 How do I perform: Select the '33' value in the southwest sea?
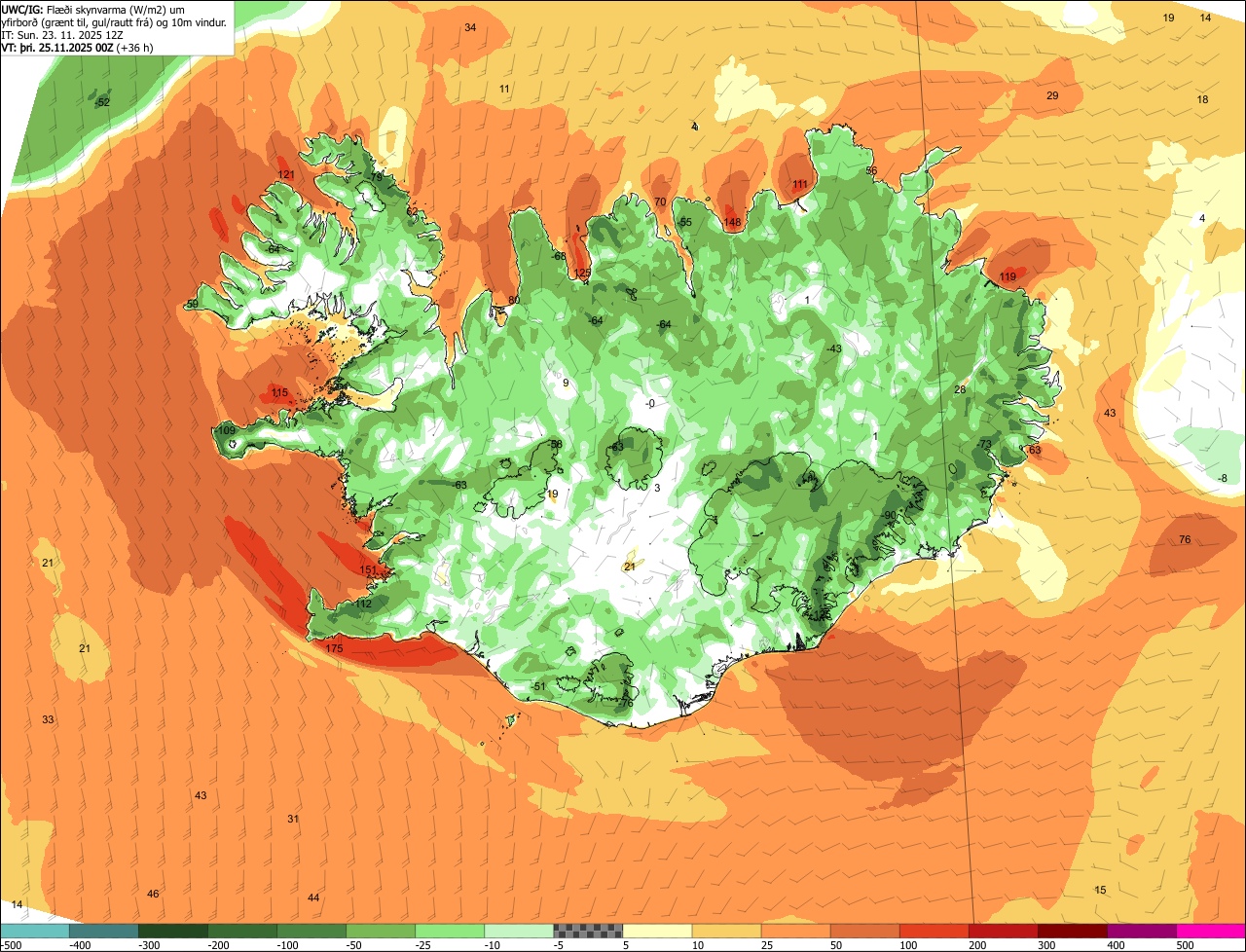click(48, 719)
